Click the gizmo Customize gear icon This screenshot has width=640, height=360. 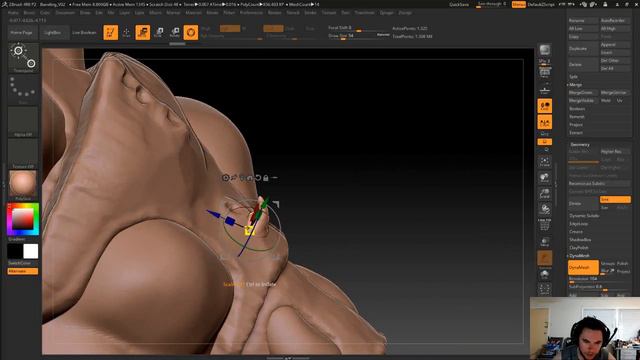[225, 178]
